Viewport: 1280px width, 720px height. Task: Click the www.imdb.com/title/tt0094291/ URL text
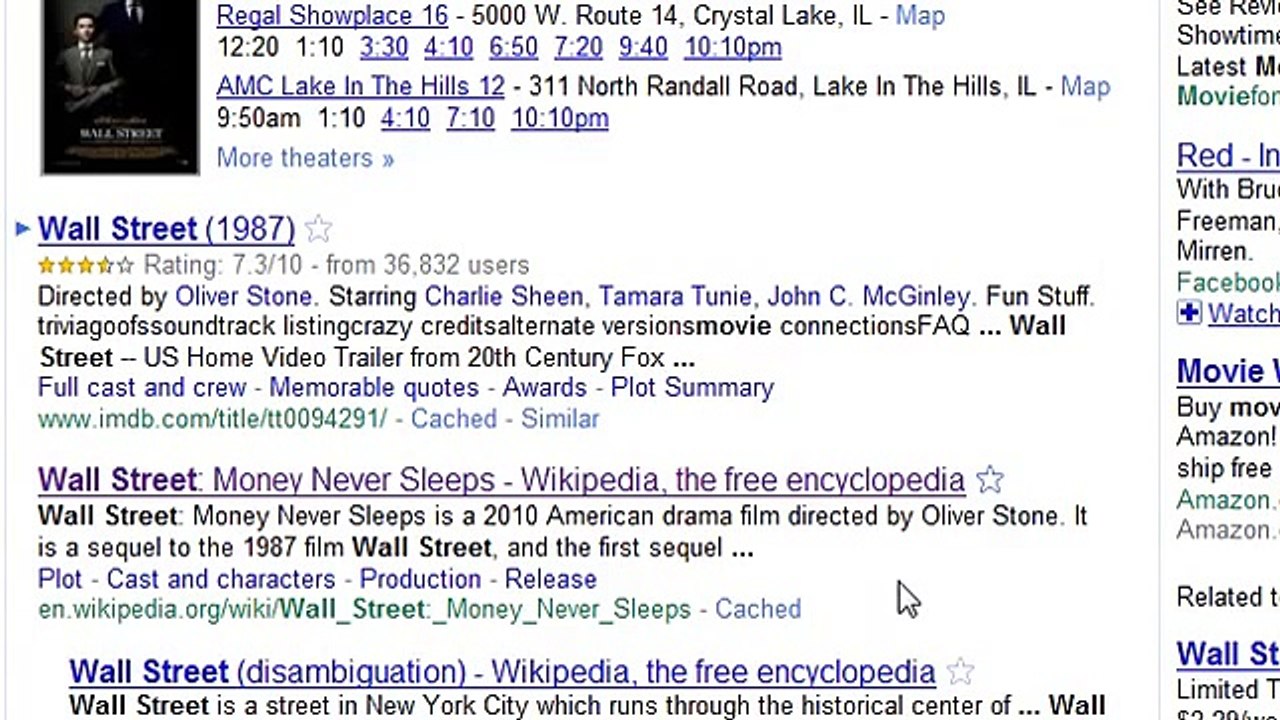212,419
